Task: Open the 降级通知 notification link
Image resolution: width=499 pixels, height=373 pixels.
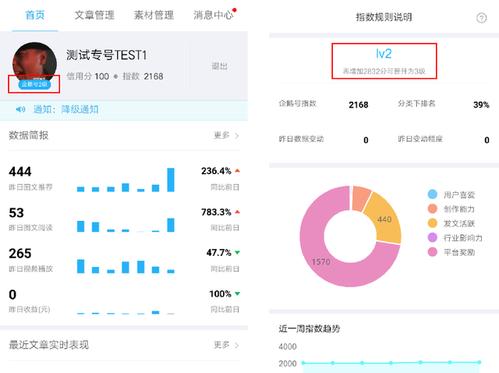Action: coord(80,109)
